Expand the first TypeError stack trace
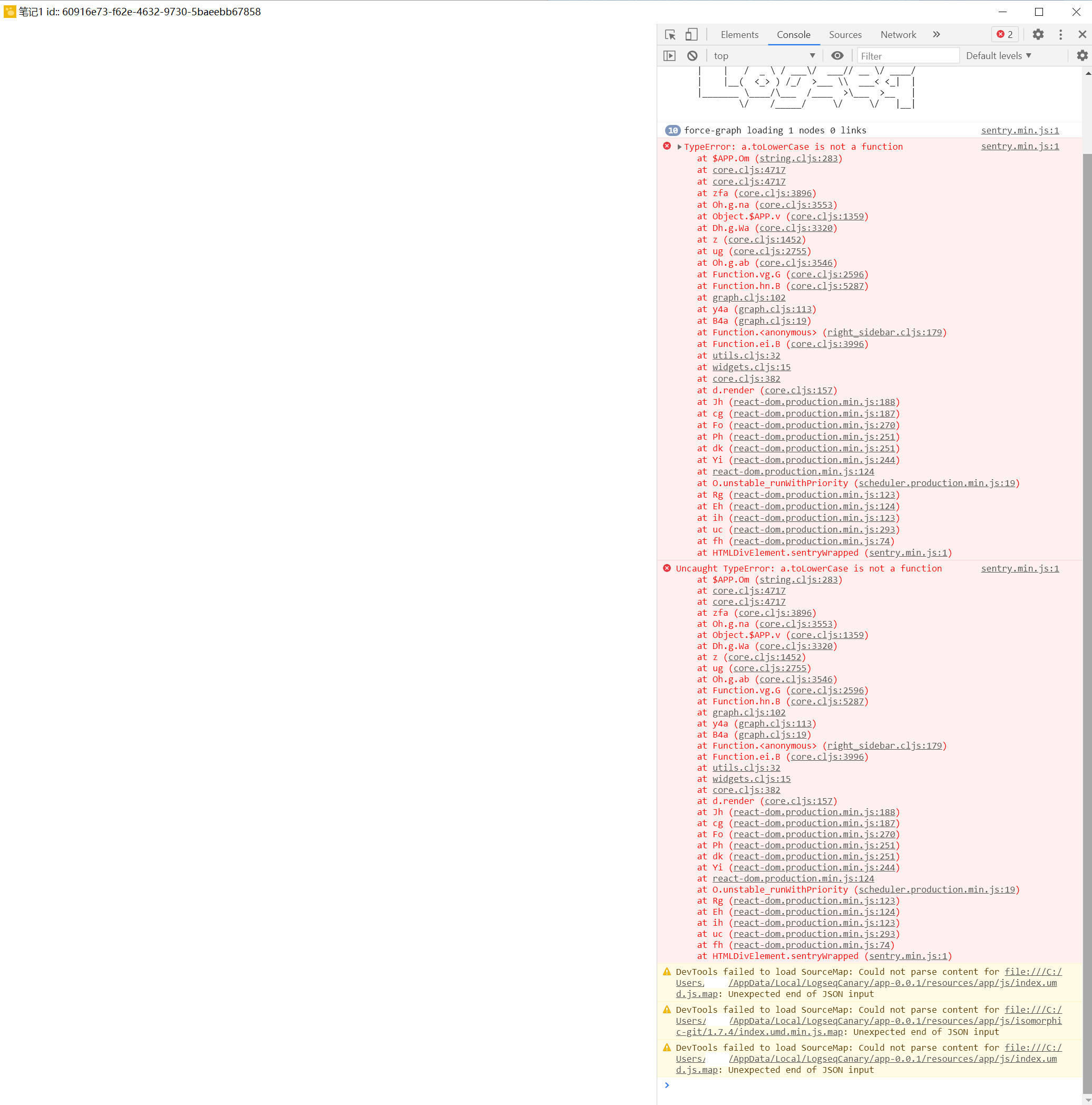The width and height of the screenshot is (1092, 1105). [x=679, y=147]
